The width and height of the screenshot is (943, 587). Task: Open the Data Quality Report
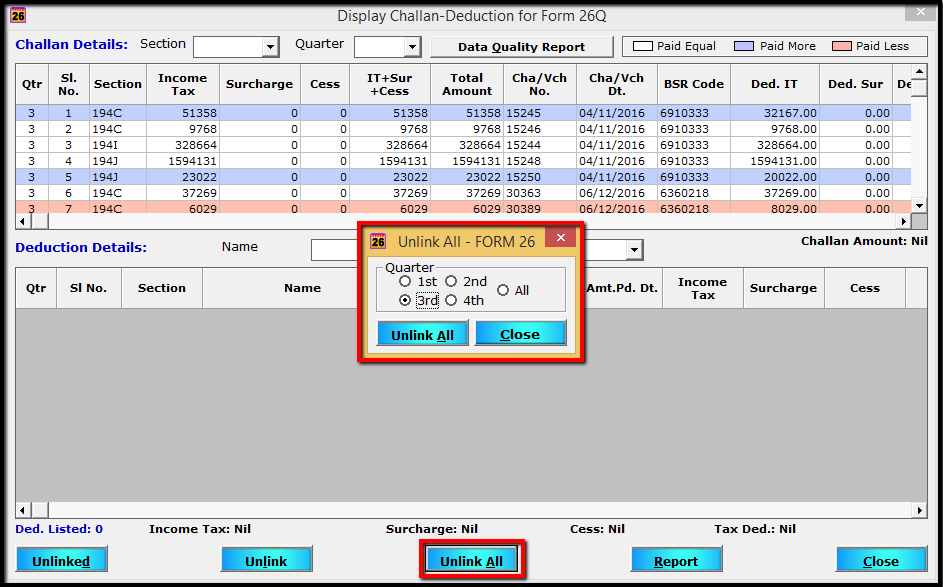click(521, 47)
